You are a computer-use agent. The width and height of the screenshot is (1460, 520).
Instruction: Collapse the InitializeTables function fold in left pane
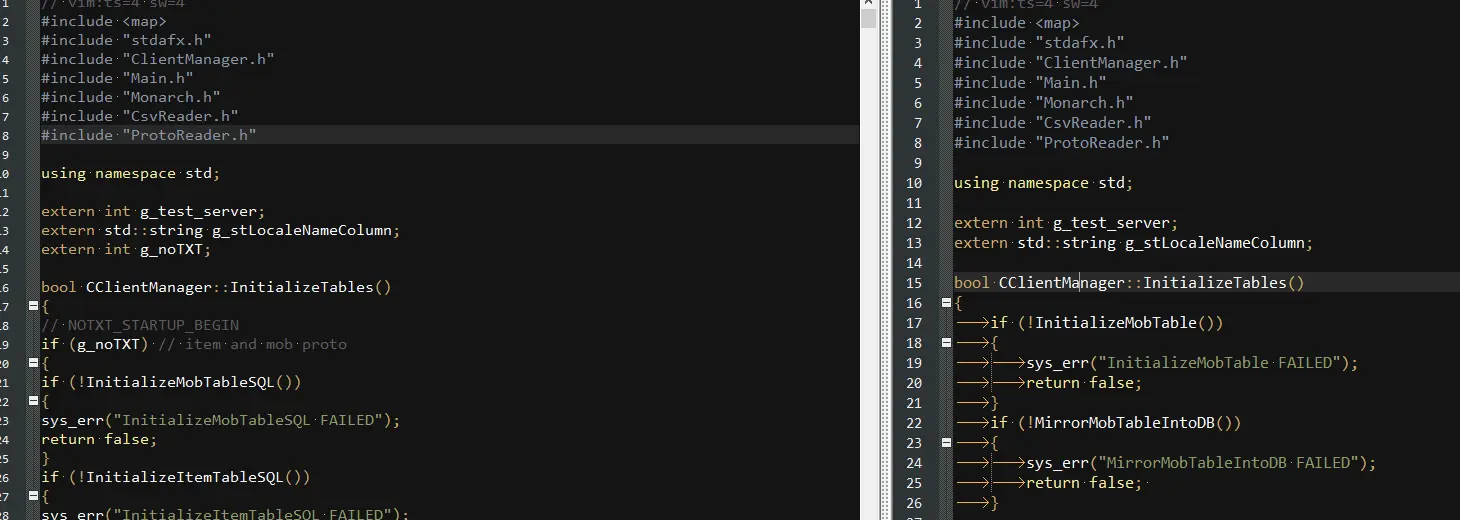(x=33, y=306)
